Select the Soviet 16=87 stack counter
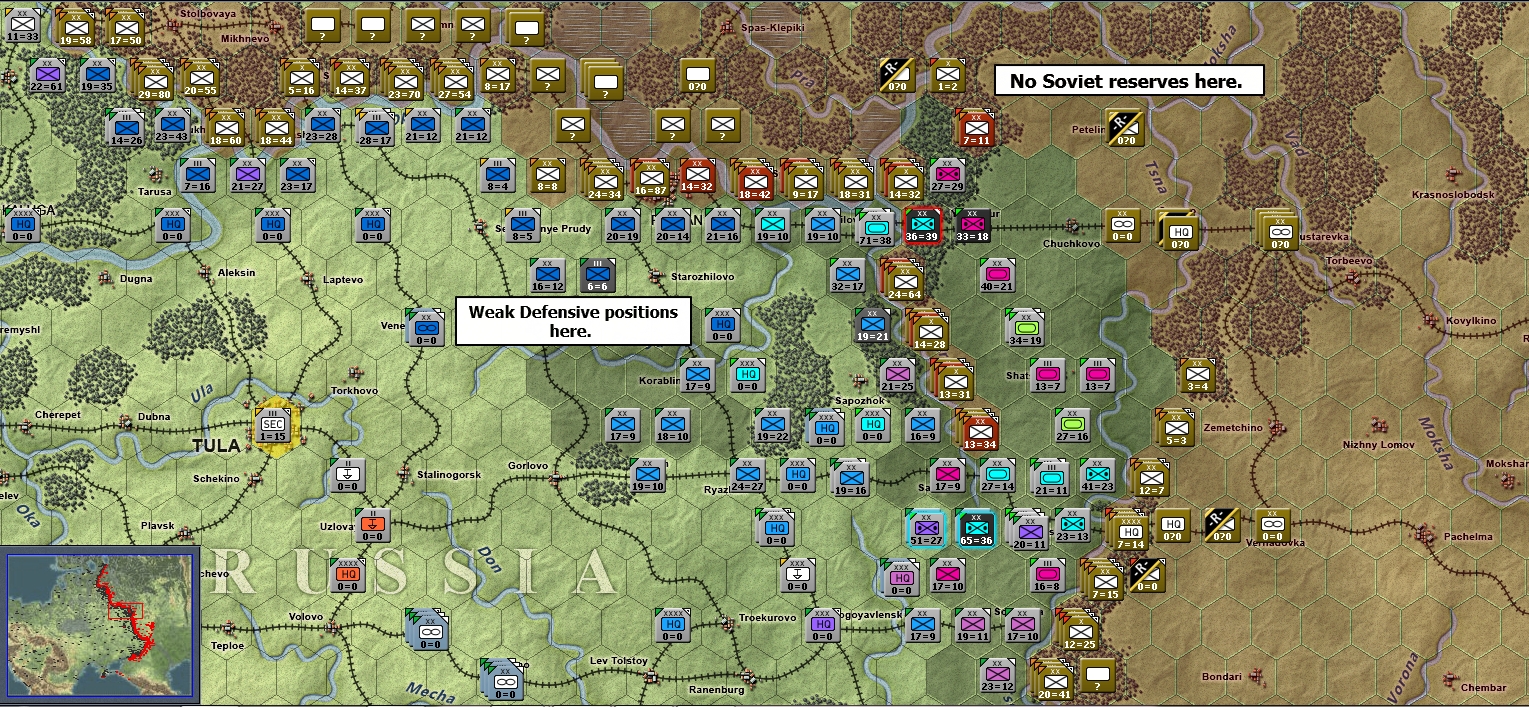Screen dimensions: 1529x707 [651, 178]
